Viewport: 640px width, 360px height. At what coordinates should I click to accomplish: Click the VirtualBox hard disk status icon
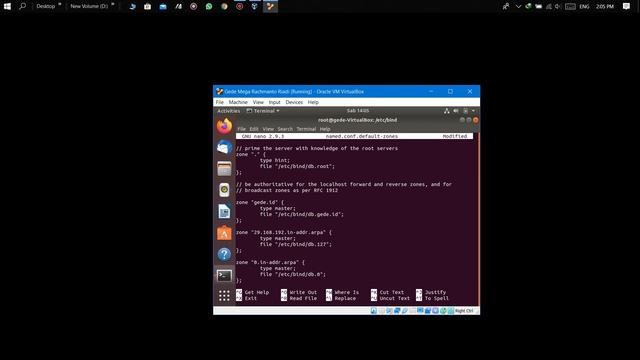point(373,311)
